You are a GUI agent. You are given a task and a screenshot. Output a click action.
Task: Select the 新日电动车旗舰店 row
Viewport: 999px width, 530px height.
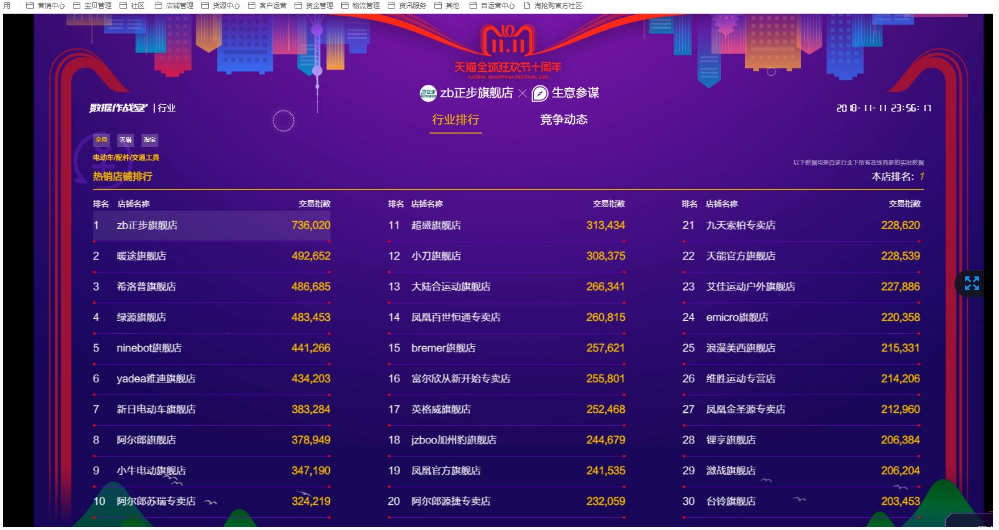[212, 409]
